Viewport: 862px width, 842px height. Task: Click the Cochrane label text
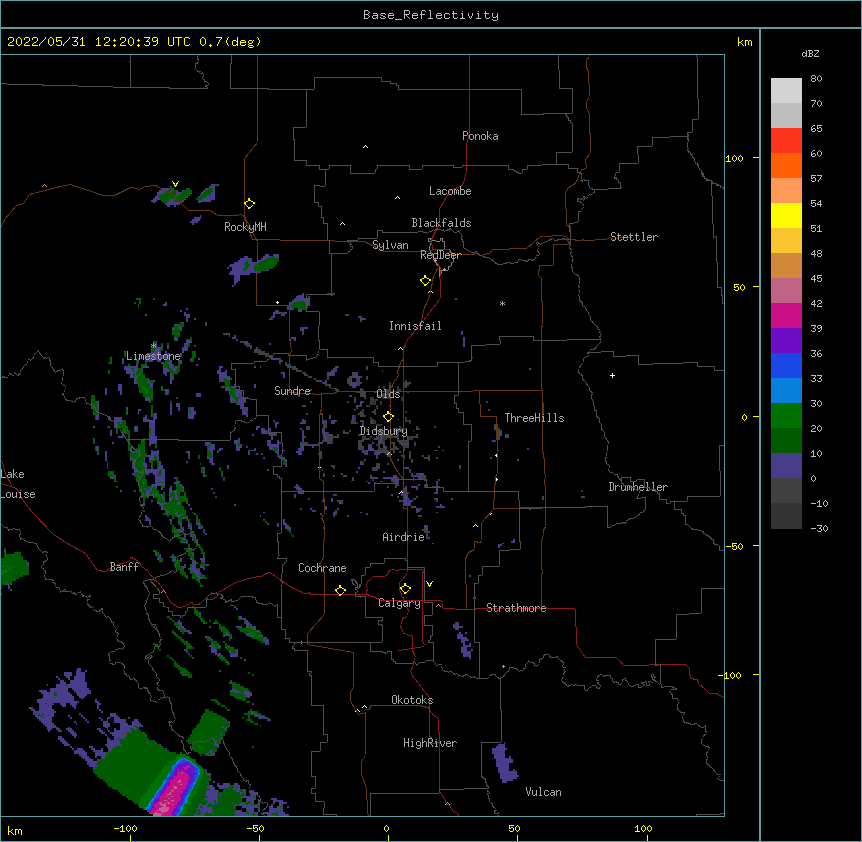(x=322, y=568)
